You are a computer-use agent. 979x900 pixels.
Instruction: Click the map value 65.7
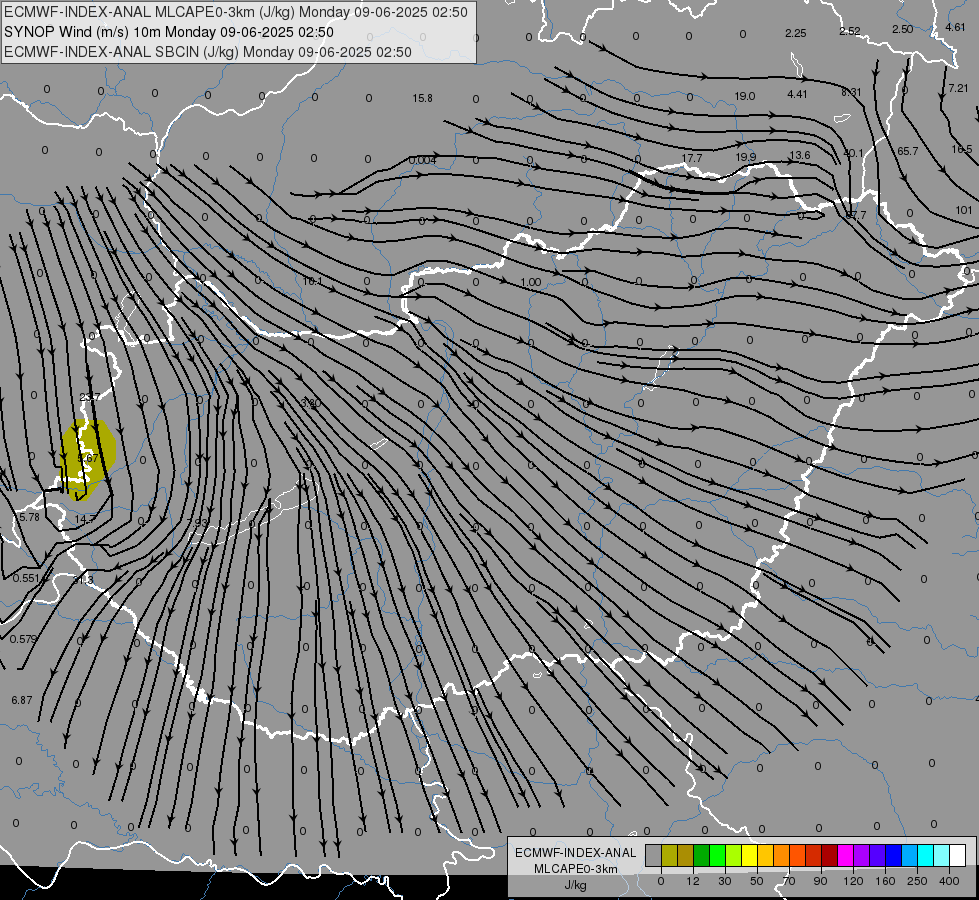(x=908, y=151)
